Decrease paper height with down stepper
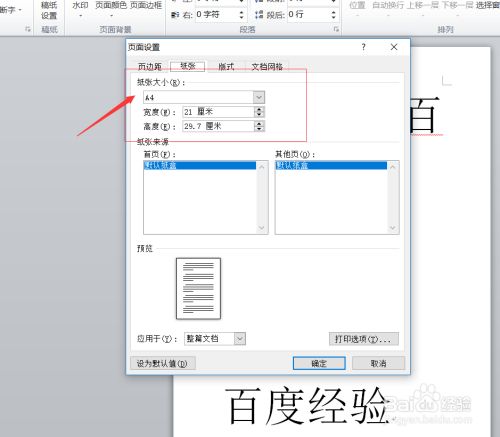 click(259, 129)
